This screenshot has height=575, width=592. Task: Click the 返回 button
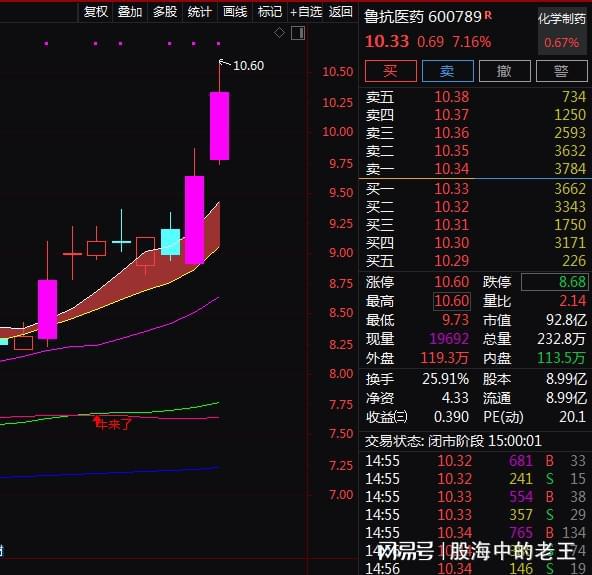(x=341, y=12)
